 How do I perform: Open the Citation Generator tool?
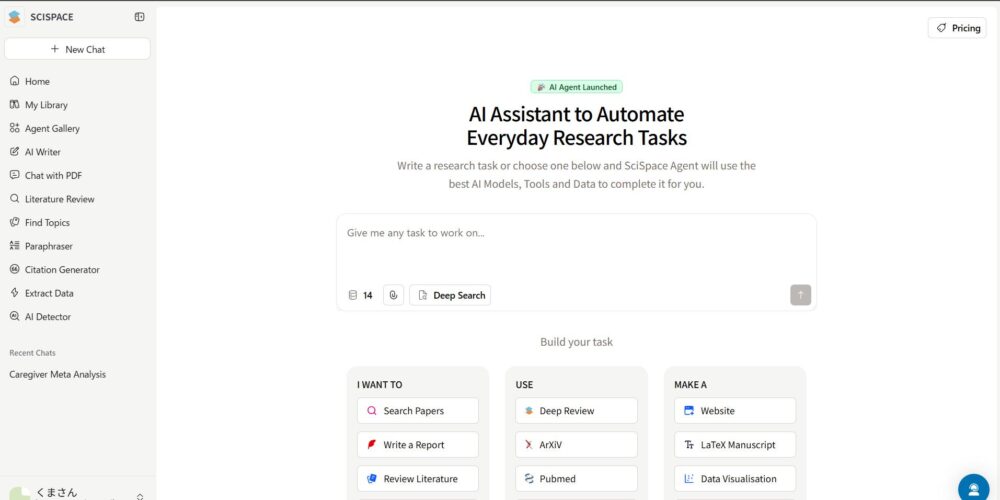pos(62,270)
